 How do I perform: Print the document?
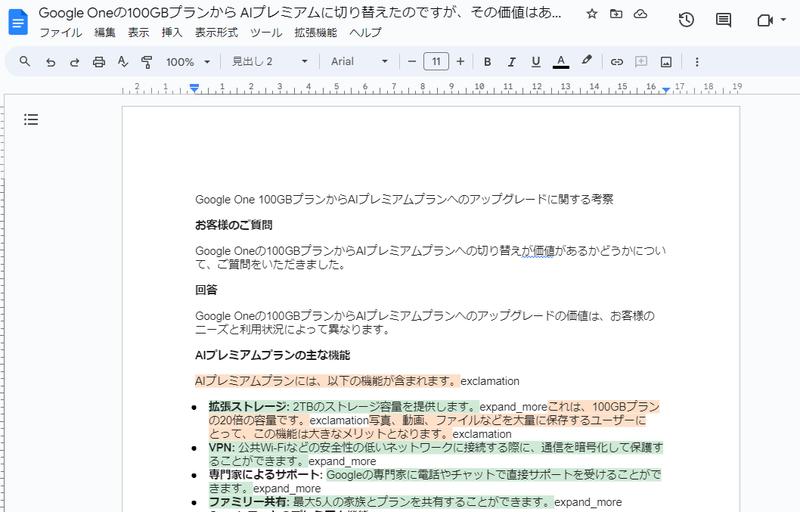[x=98, y=62]
